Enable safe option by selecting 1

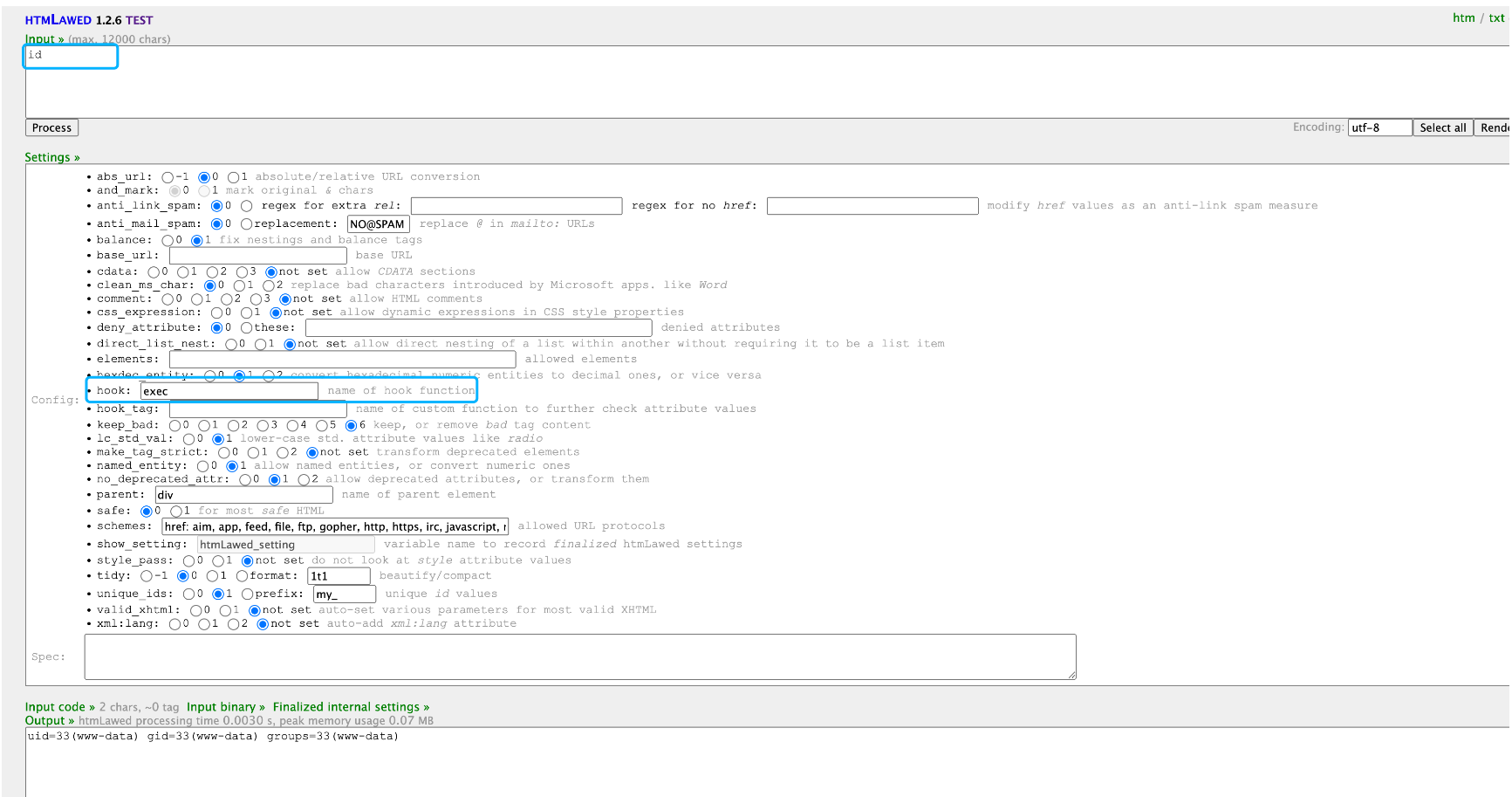tap(177, 512)
